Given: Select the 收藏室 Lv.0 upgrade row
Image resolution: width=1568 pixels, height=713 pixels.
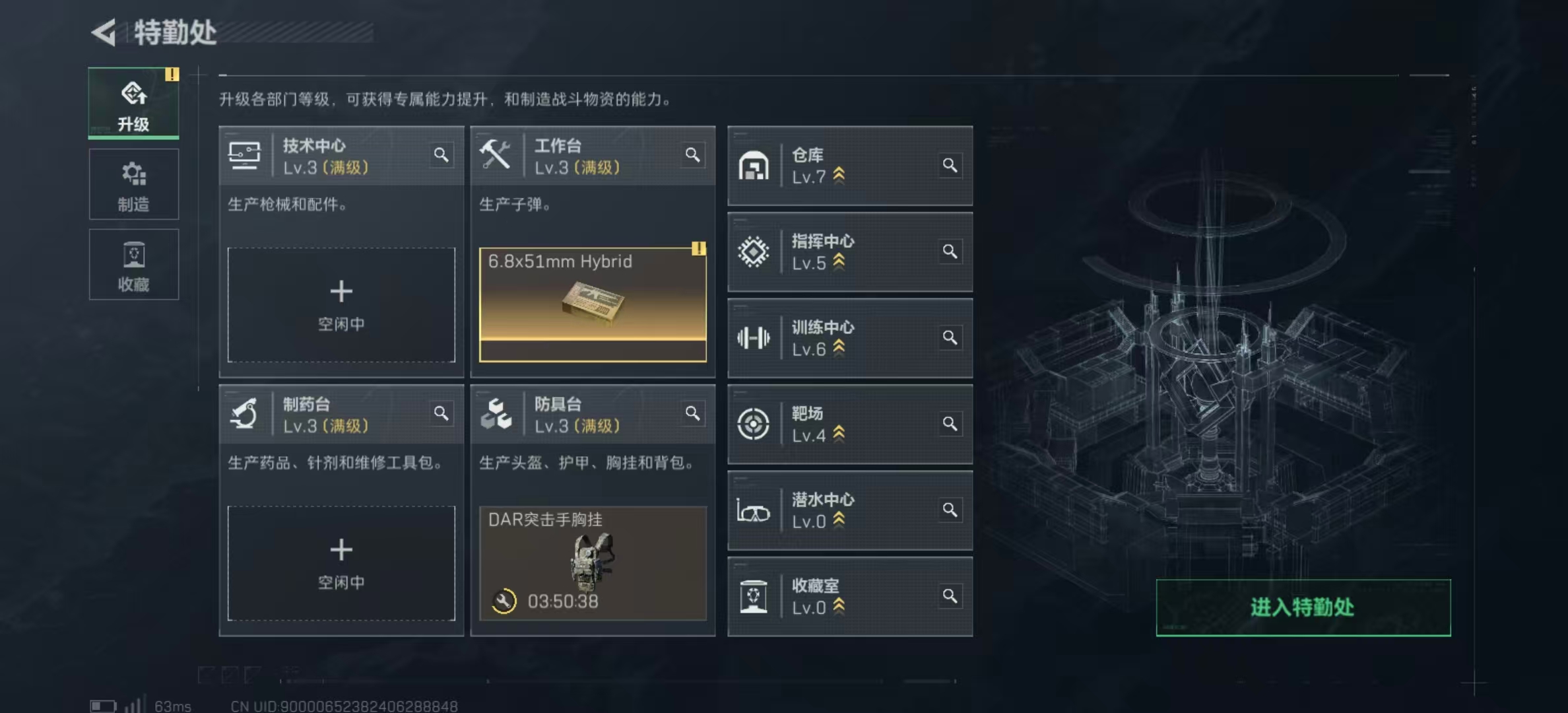Looking at the screenshot, I should coord(850,596).
